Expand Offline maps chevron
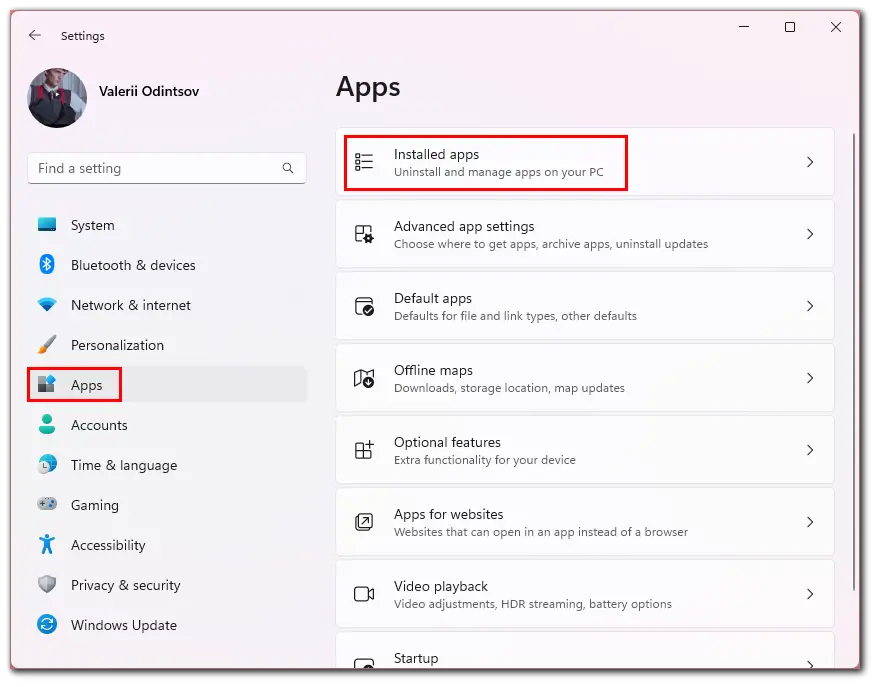This screenshot has height=687, width=878. point(810,378)
